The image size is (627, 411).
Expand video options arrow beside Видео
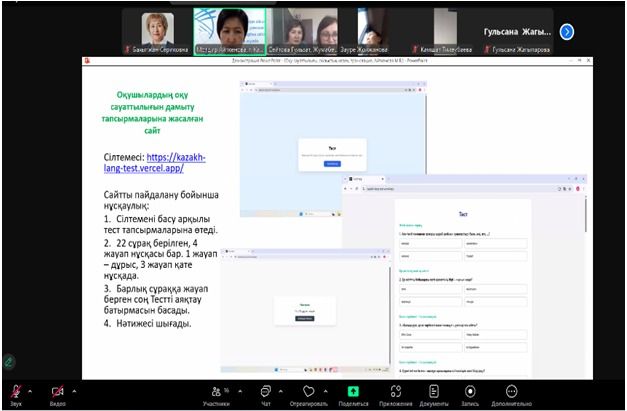[74, 390]
